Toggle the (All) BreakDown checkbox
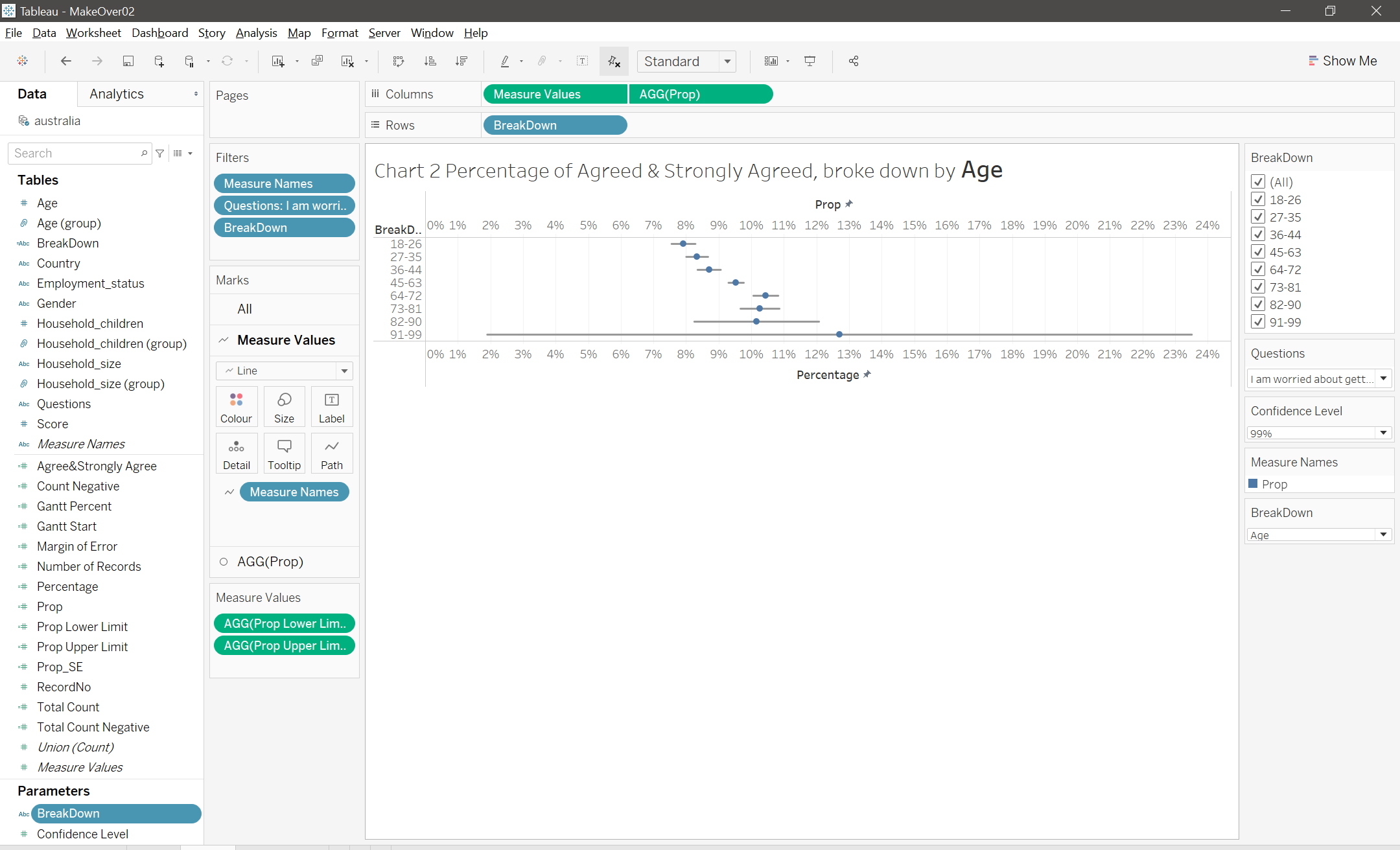 tap(1258, 182)
